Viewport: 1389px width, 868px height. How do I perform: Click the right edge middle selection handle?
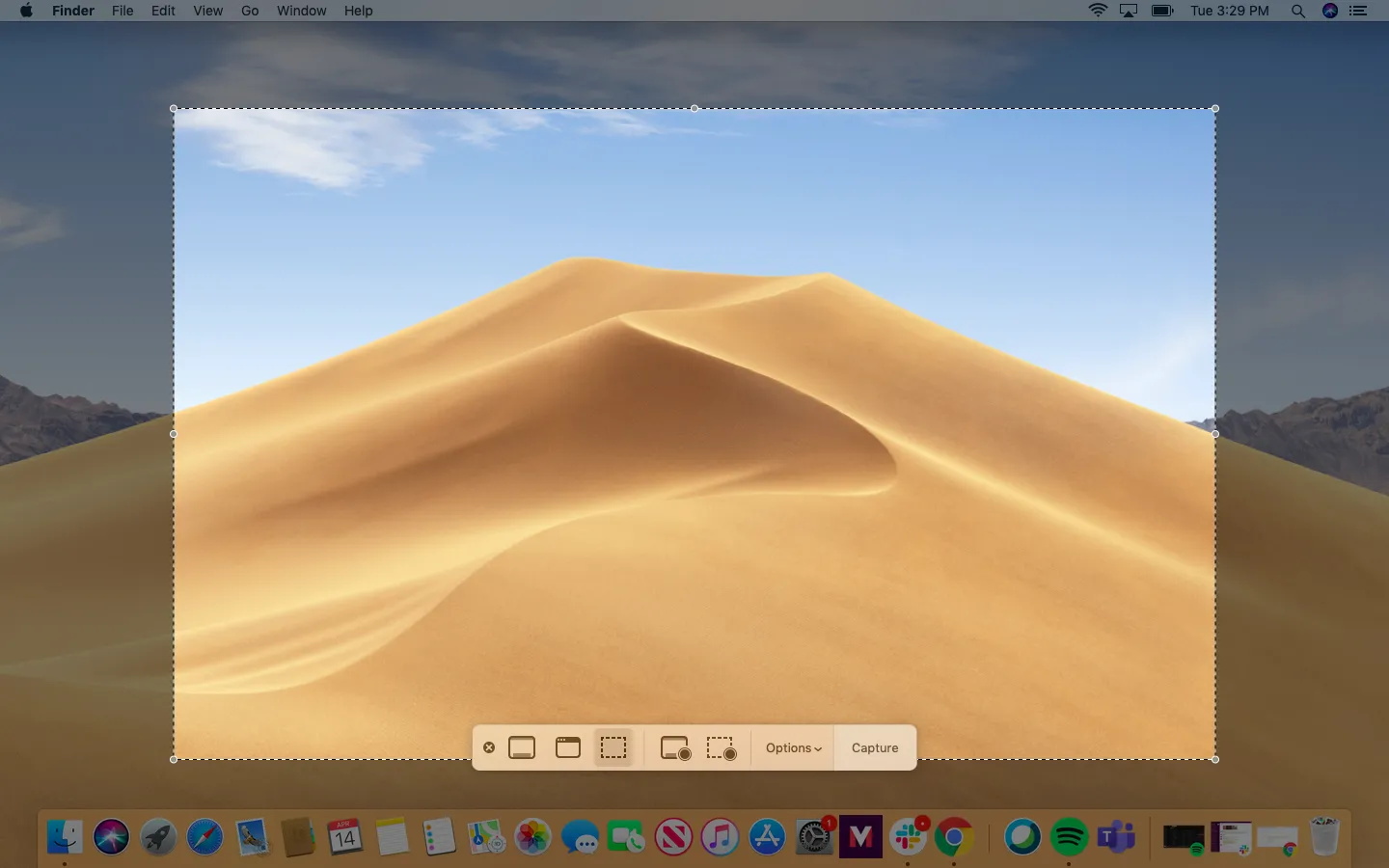1214,434
